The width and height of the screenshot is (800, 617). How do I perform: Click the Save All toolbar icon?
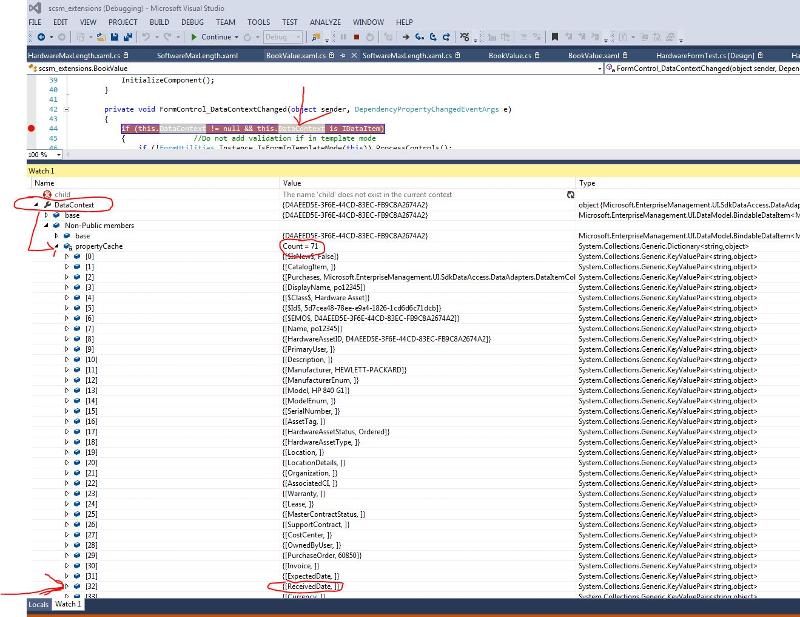[128, 37]
